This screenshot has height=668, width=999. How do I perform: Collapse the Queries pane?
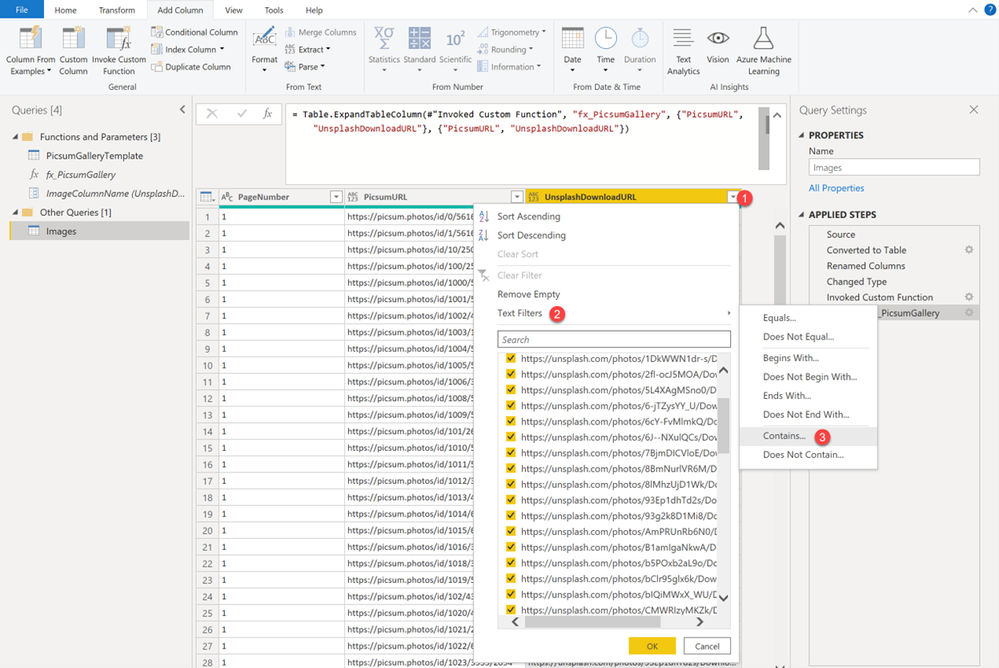[x=182, y=110]
